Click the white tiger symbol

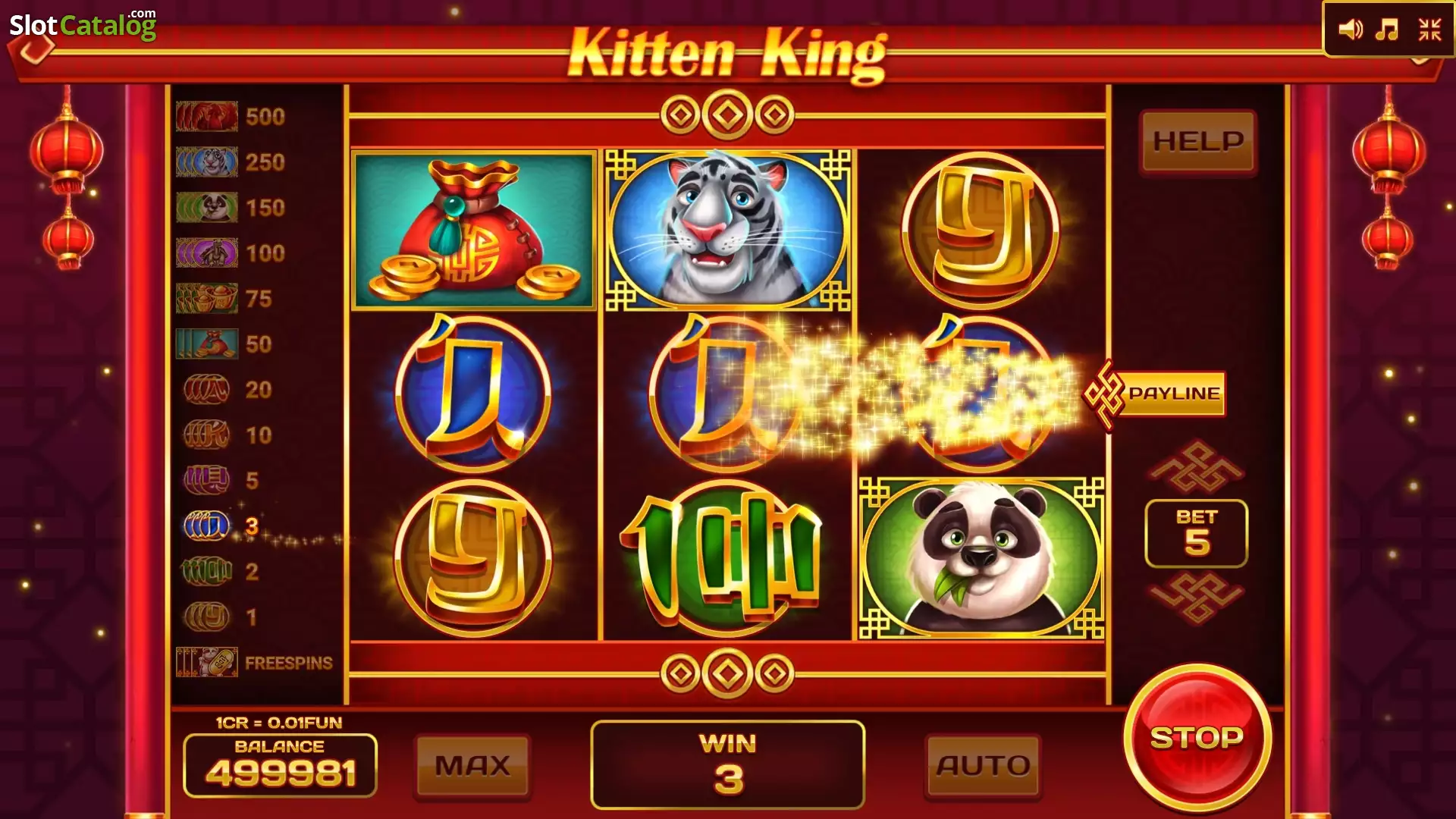(x=727, y=231)
